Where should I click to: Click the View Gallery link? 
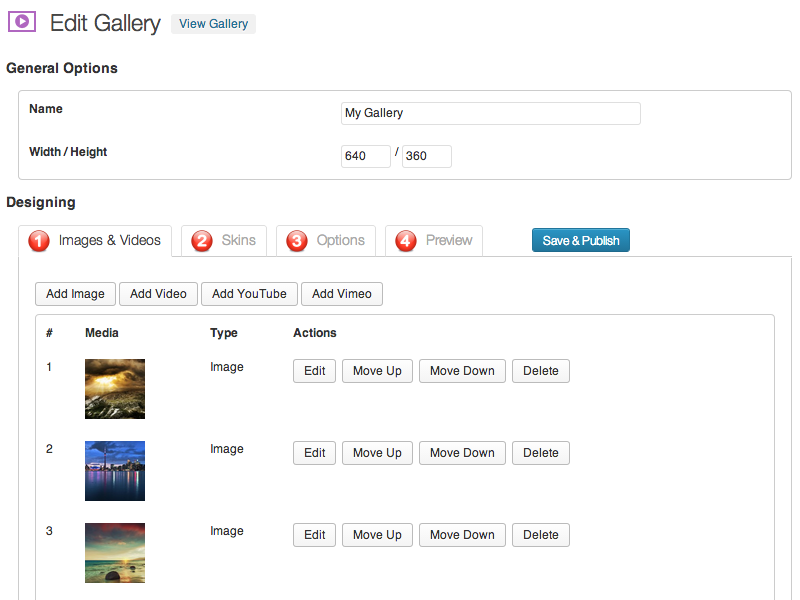(213, 24)
